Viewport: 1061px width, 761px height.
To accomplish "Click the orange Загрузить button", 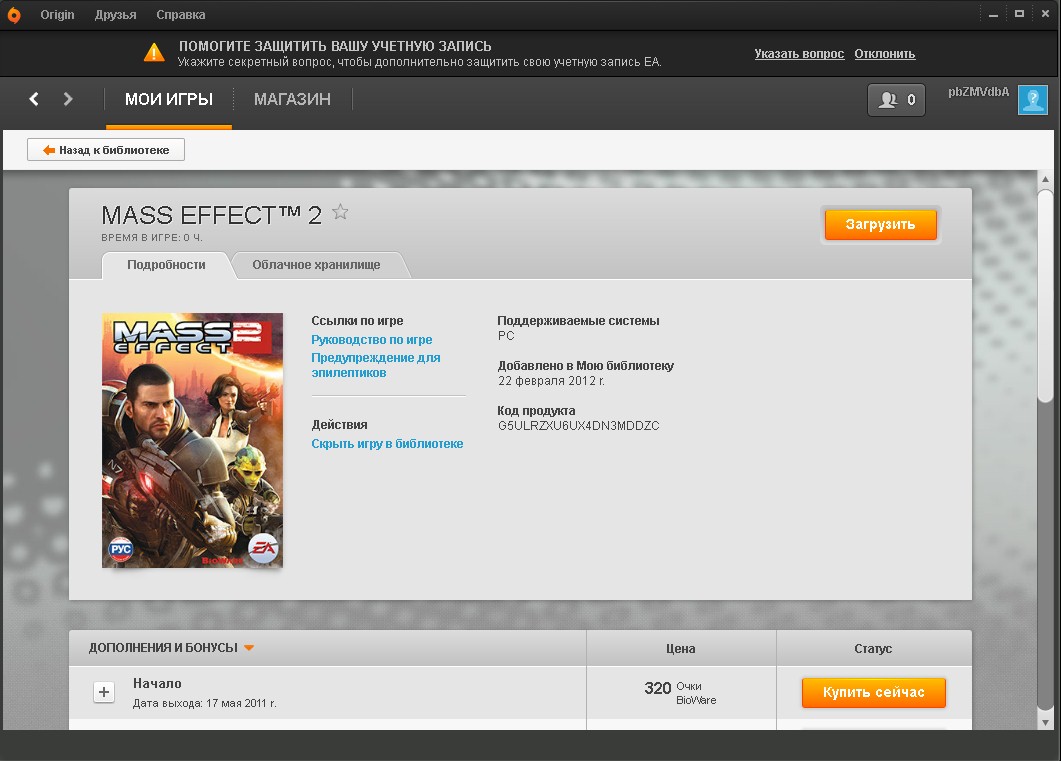I will (x=880, y=225).
